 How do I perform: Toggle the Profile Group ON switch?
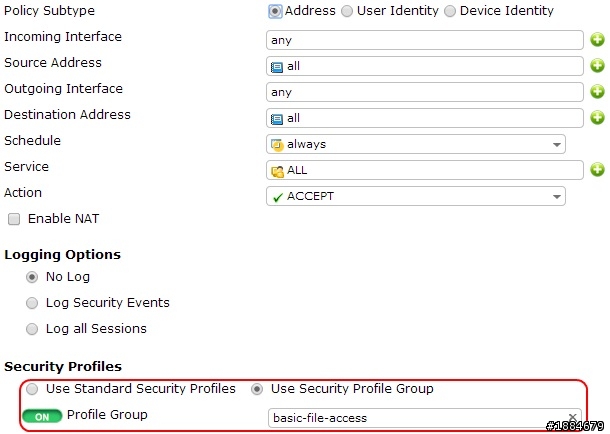tap(42, 416)
